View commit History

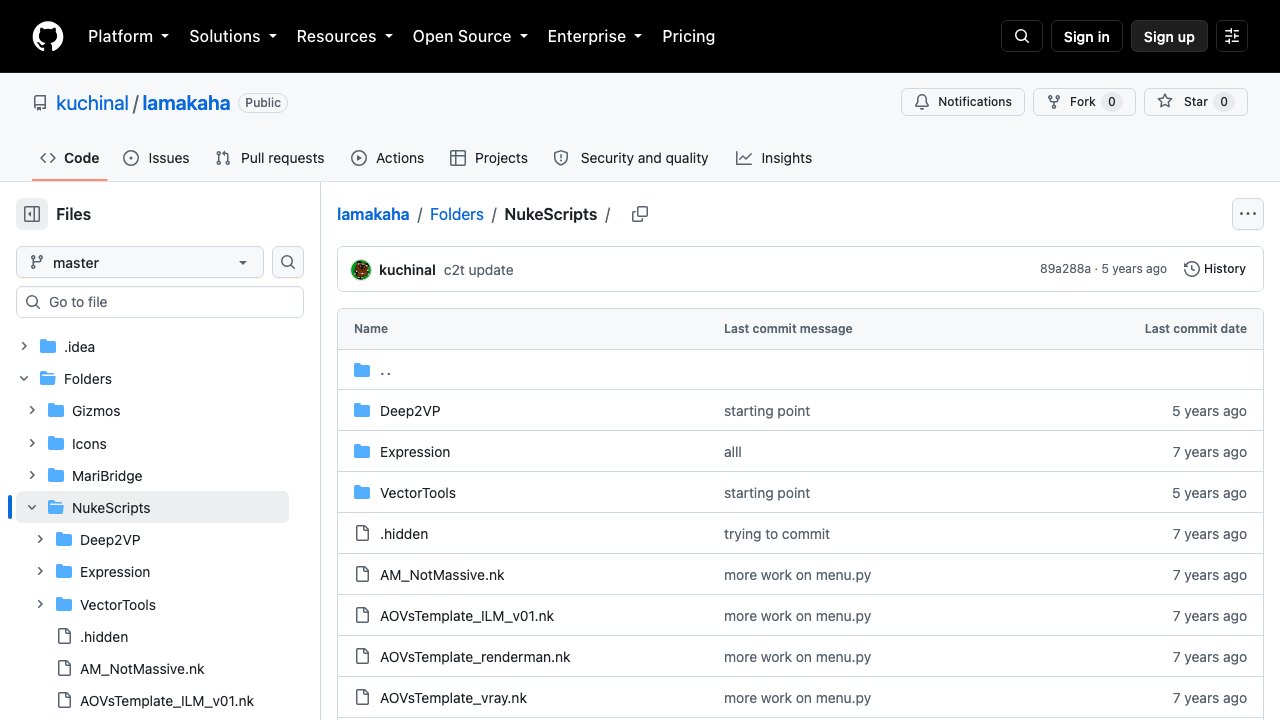click(x=1215, y=269)
